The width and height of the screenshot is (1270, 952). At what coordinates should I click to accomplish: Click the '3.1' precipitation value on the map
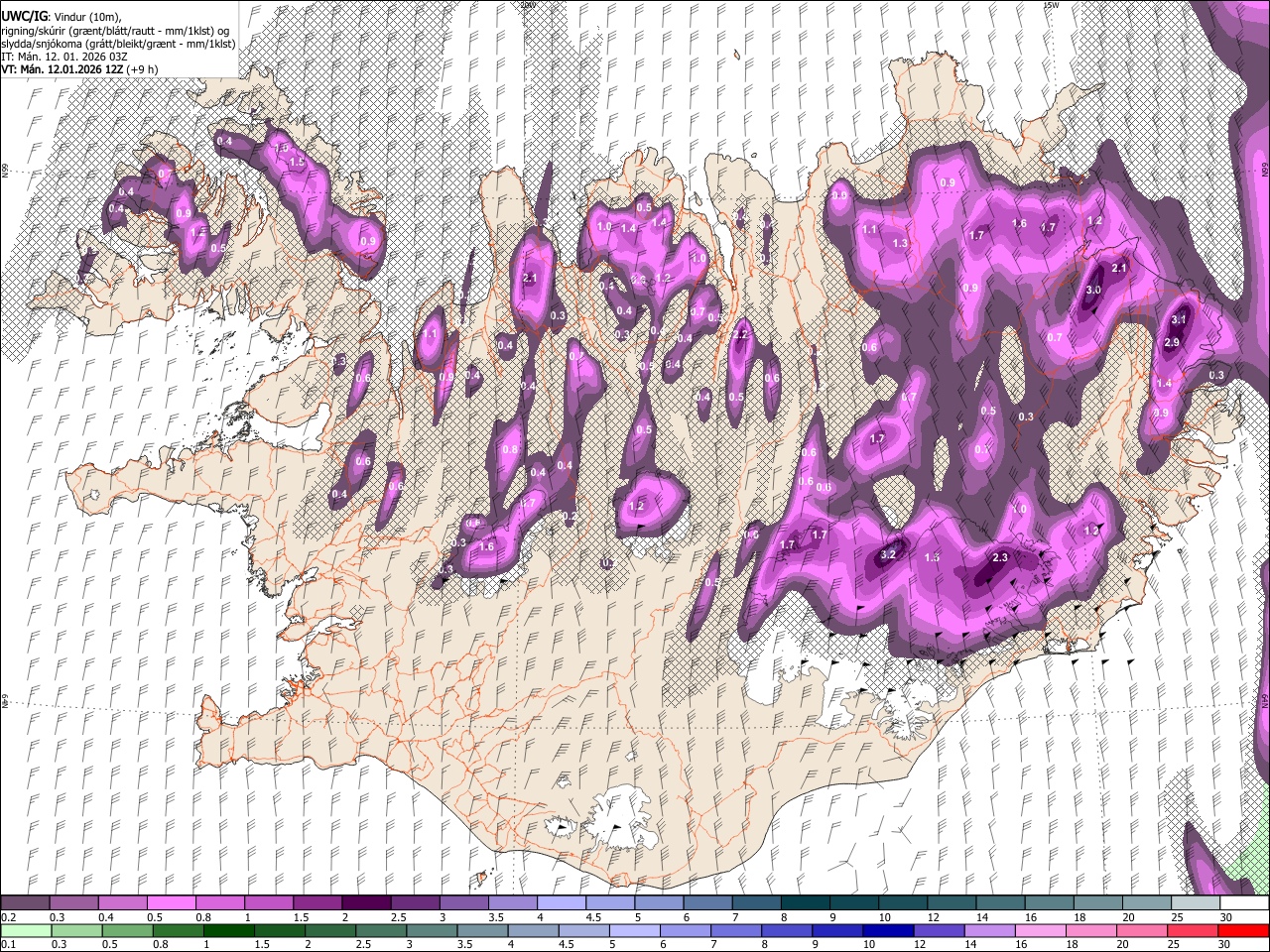click(1179, 320)
